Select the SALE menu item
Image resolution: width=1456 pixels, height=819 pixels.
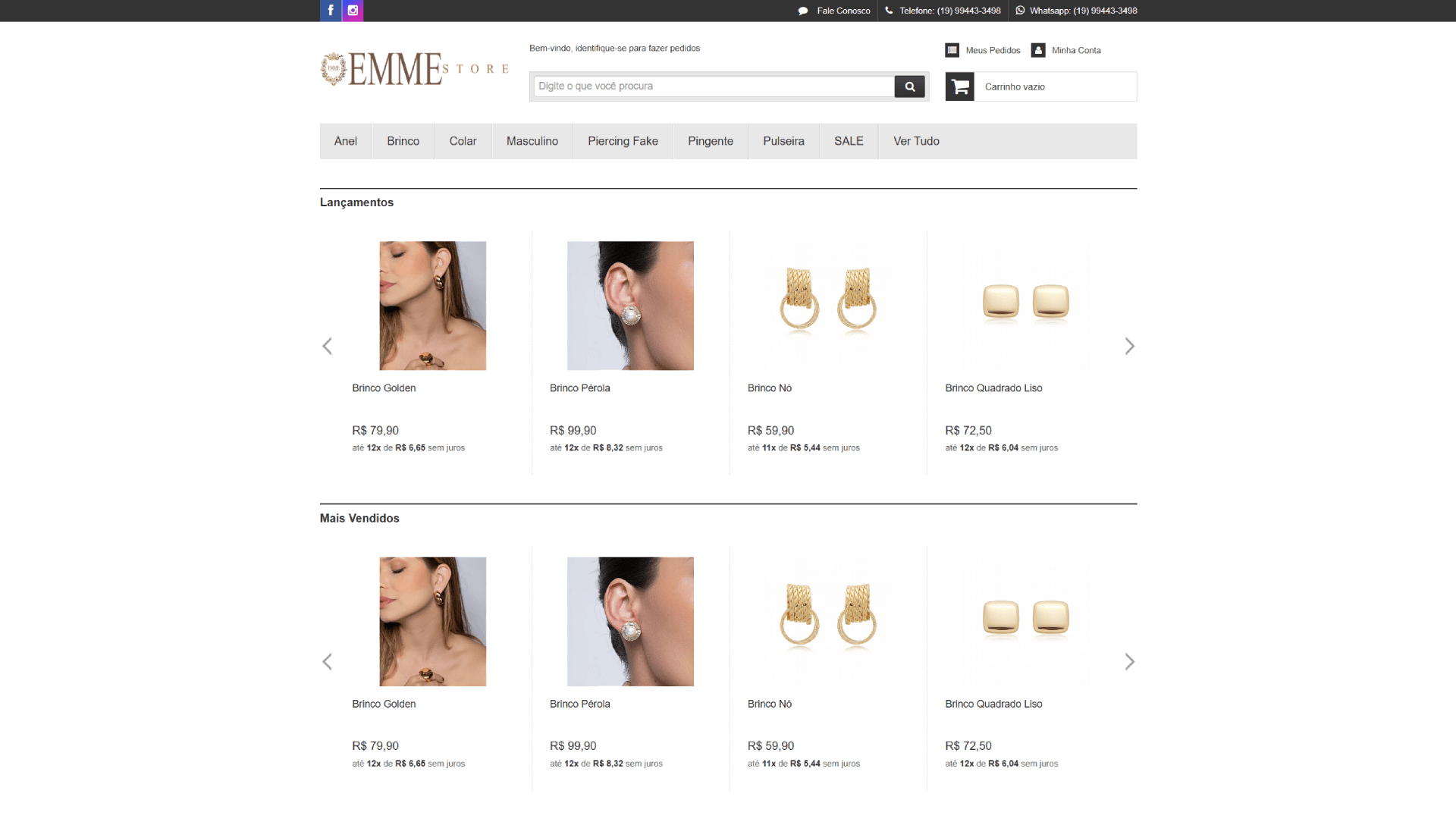[x=849, y=141]
